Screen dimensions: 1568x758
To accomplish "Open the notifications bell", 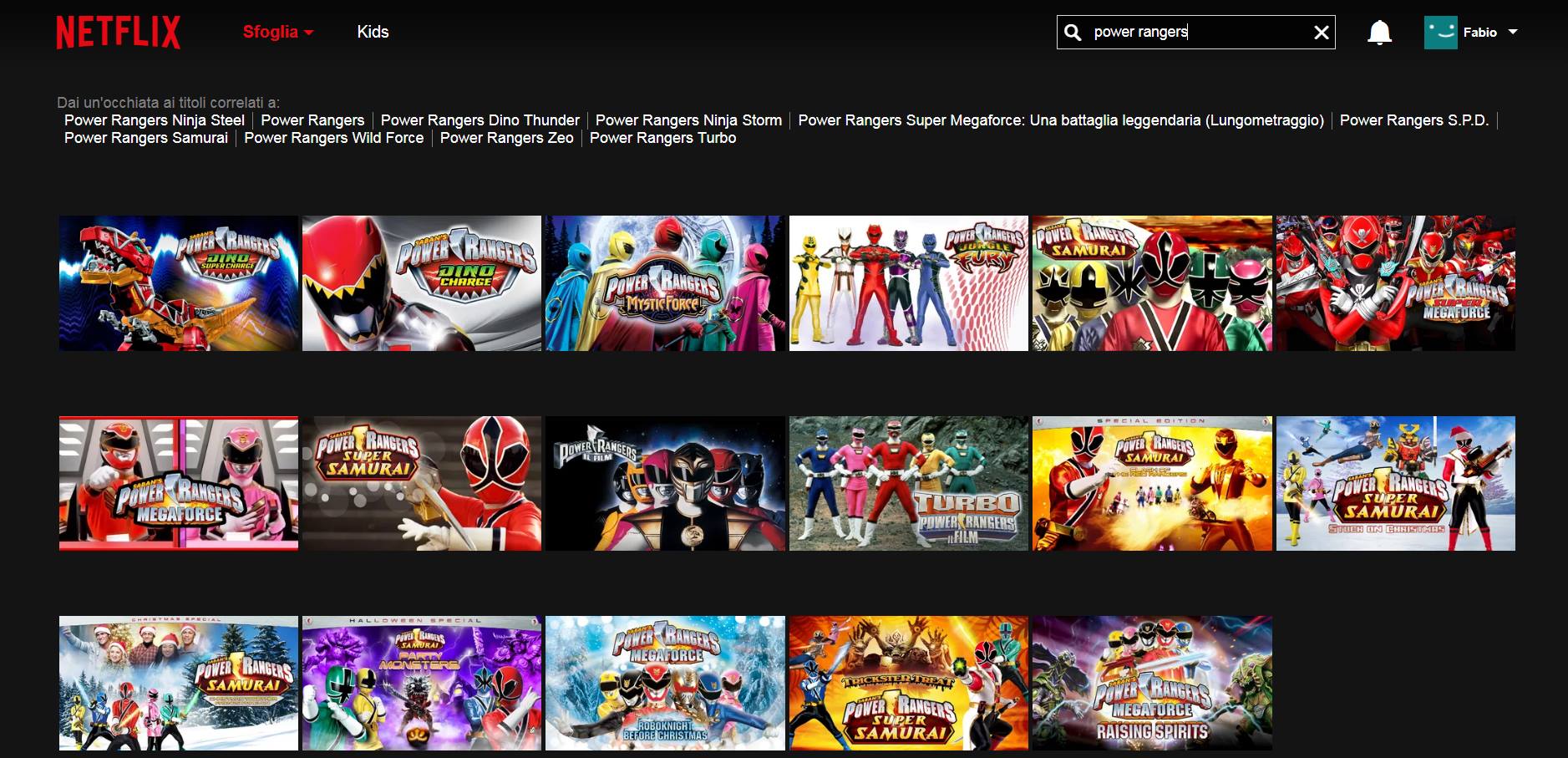I will (1379, 33).
